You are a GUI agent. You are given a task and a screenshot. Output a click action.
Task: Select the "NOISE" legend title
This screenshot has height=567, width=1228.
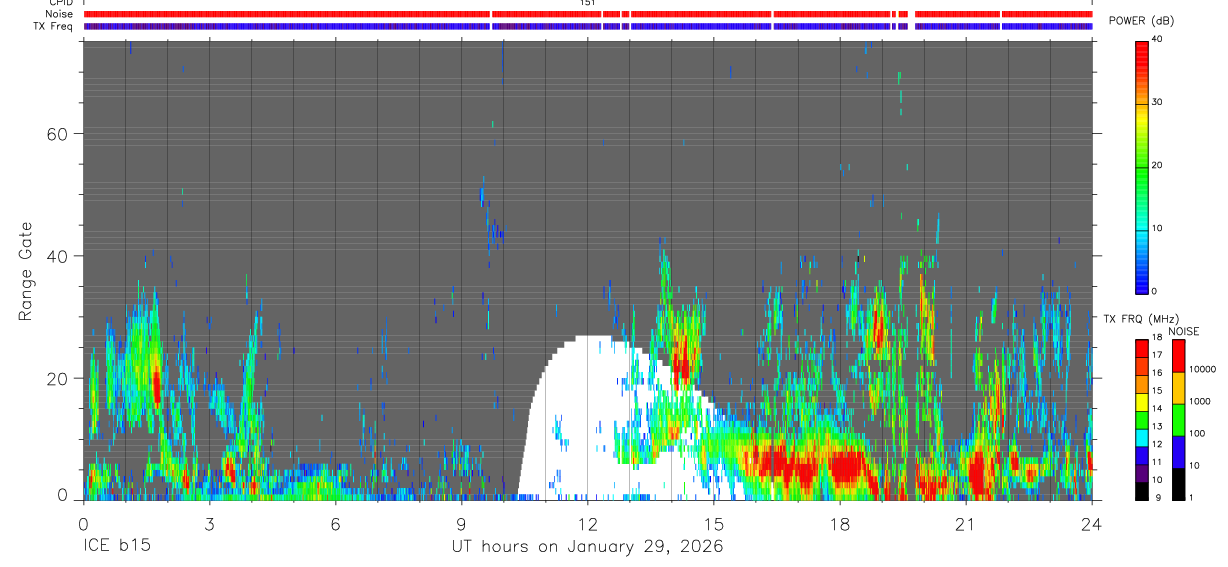point(1183,331)
